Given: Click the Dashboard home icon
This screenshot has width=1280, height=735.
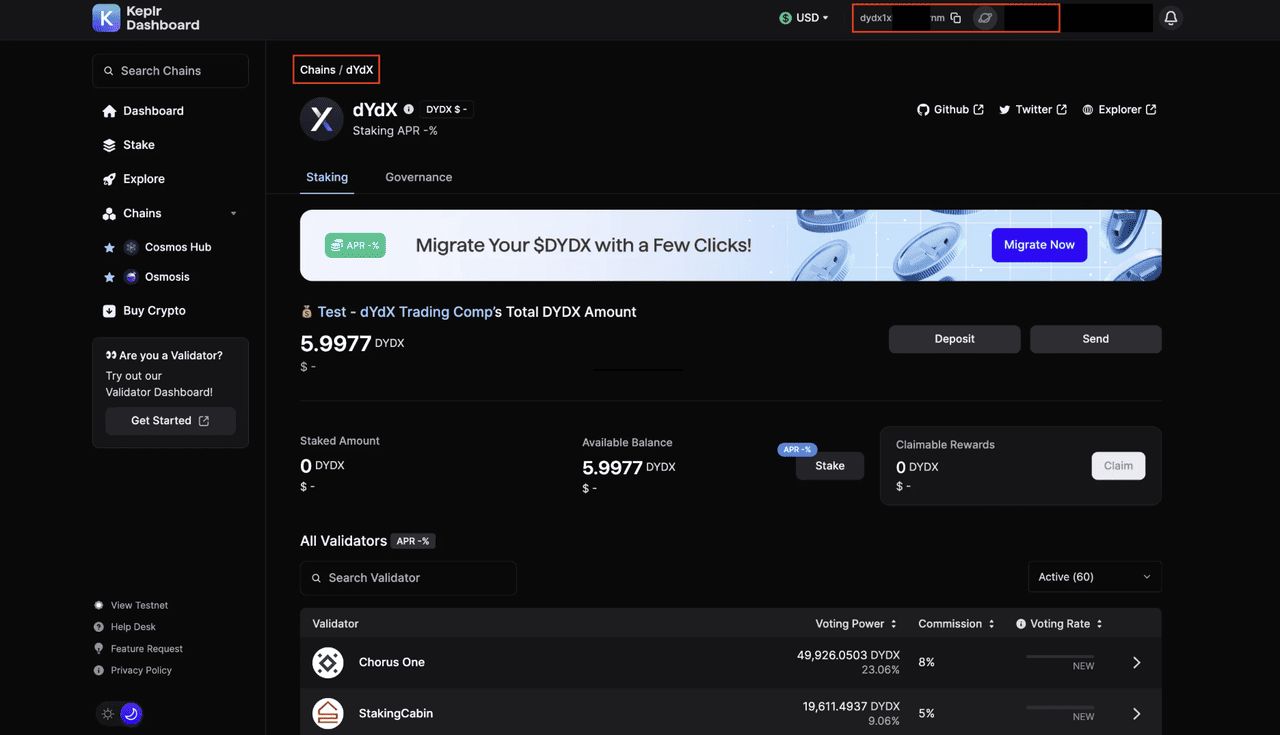Looking at the screenshot, I should coord(109,111).
